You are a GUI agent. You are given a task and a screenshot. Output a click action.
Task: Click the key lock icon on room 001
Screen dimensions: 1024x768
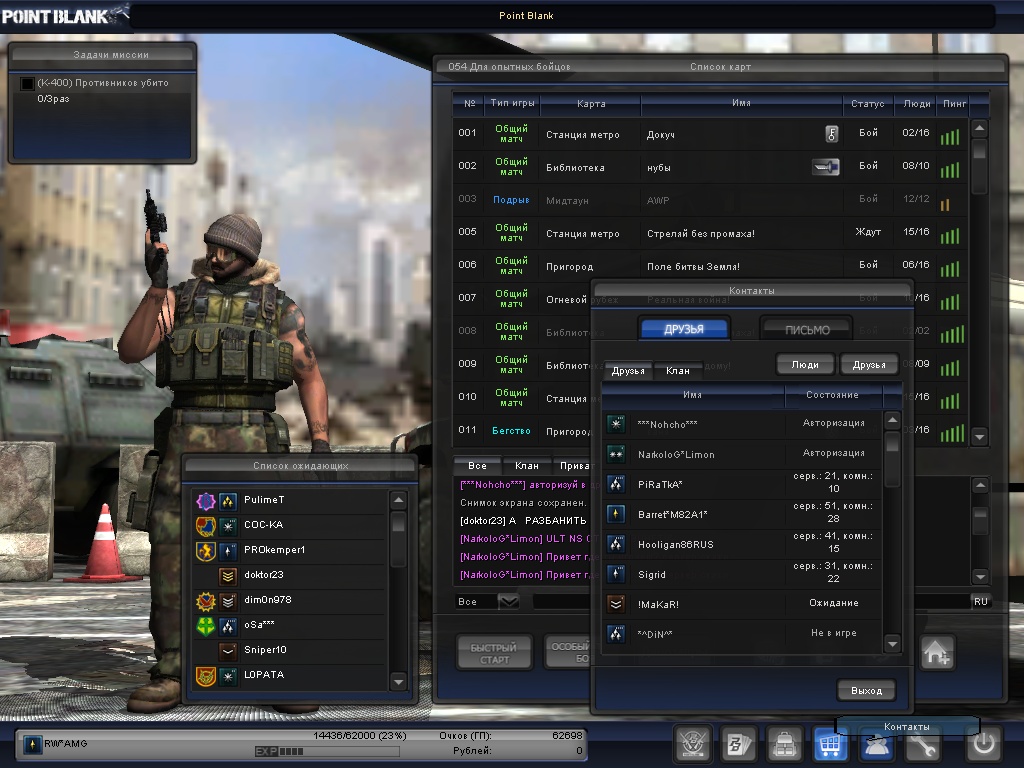[x=830, y=134]
